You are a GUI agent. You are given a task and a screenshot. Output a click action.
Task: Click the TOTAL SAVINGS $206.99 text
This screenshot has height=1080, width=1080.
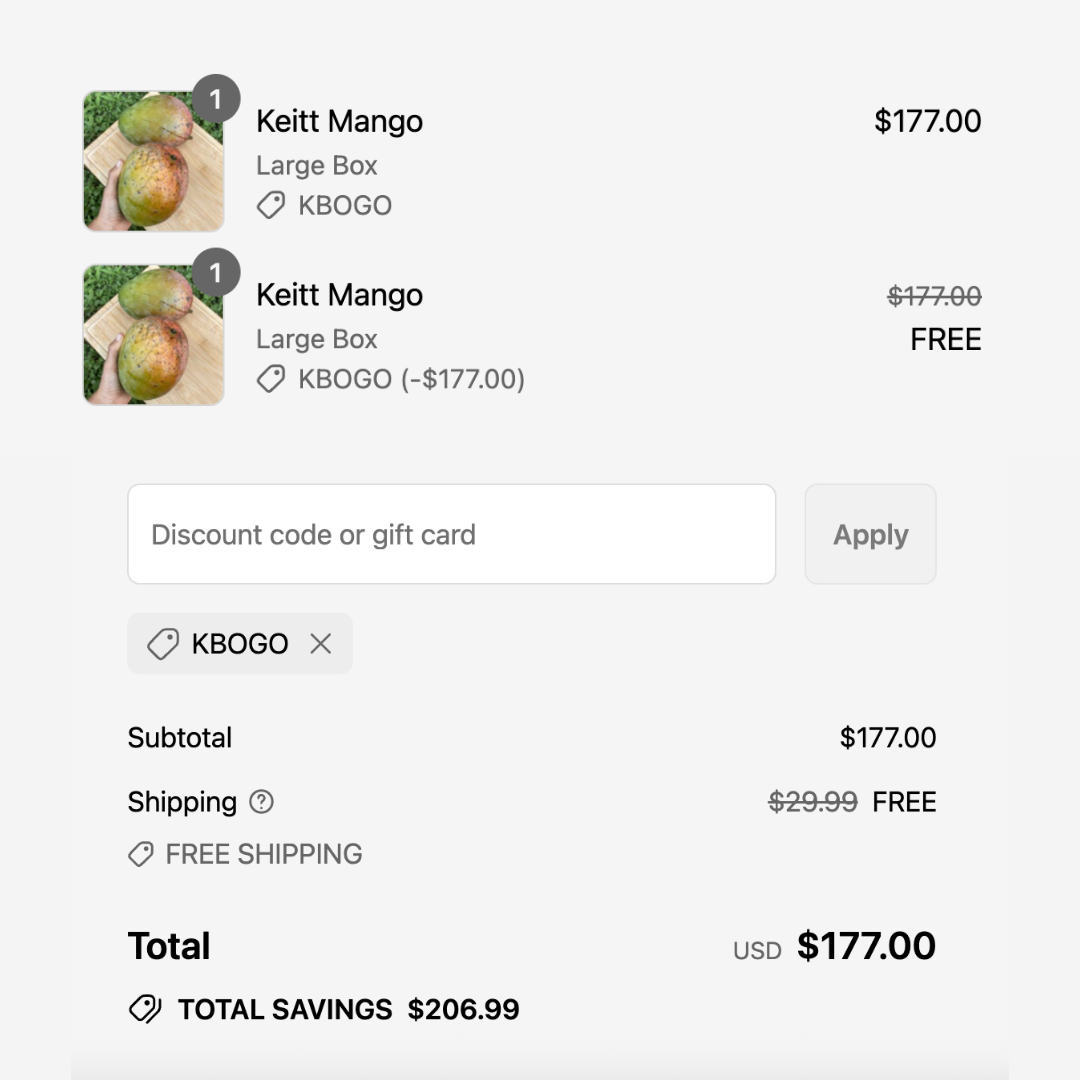click(x=348, y=1009)
